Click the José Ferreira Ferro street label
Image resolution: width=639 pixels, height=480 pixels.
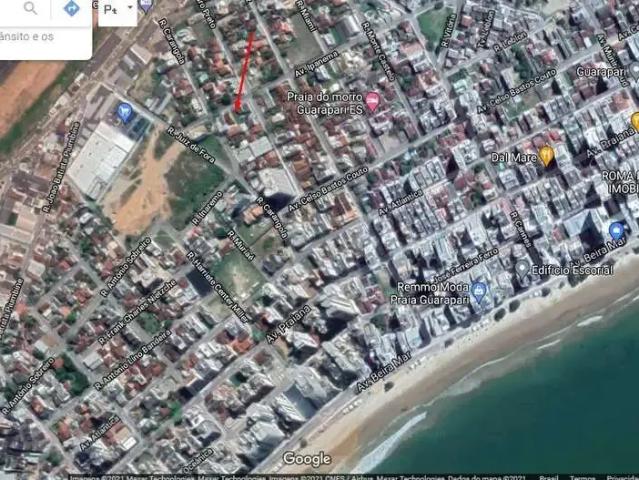(x=465, y=265)
